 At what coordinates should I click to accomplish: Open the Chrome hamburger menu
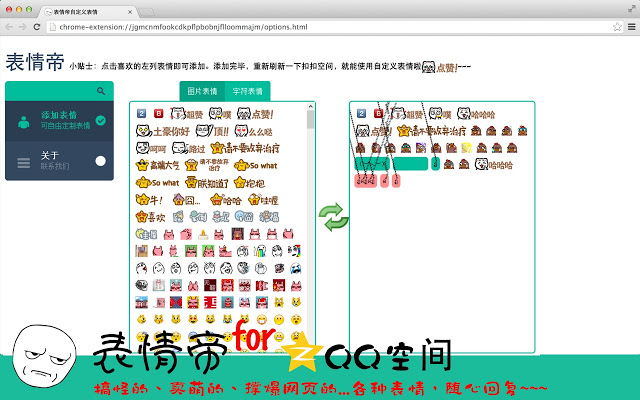pos(631,27)
